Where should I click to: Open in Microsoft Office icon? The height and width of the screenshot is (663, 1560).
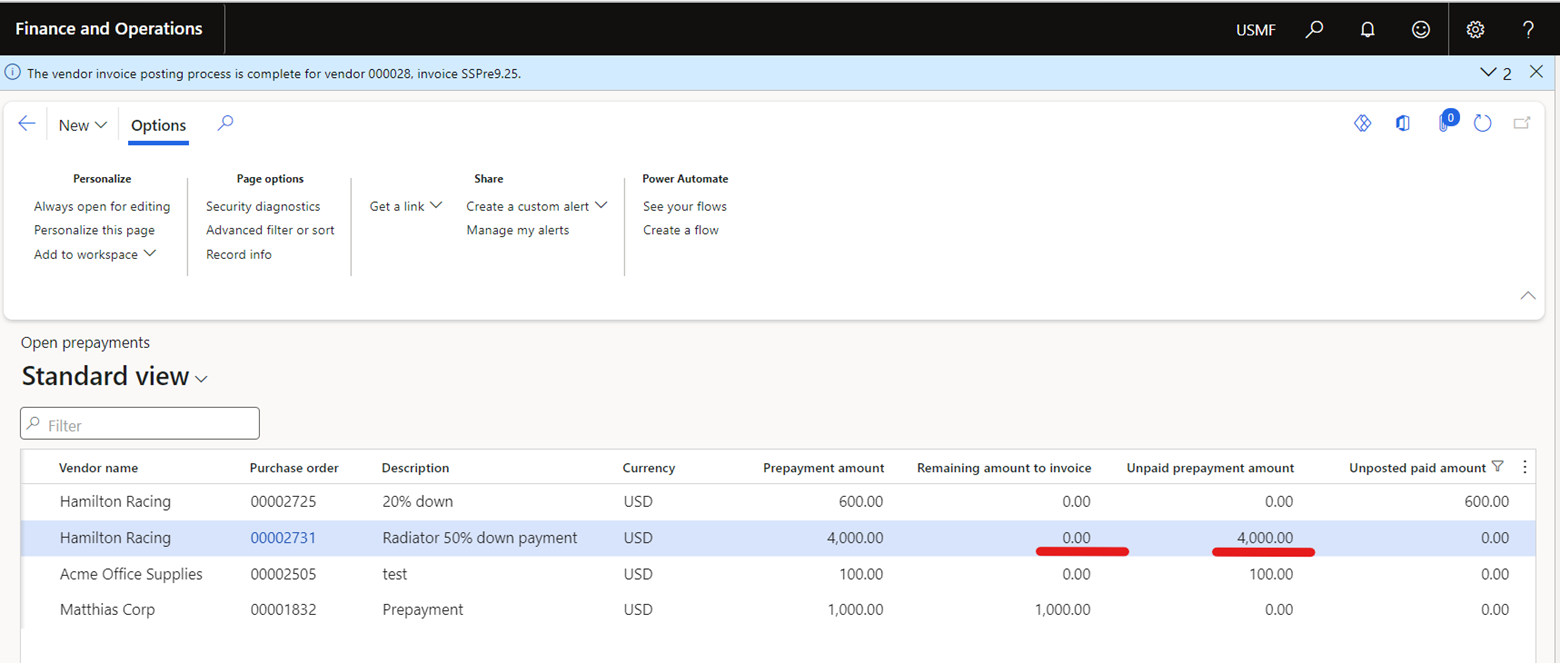1403,123
